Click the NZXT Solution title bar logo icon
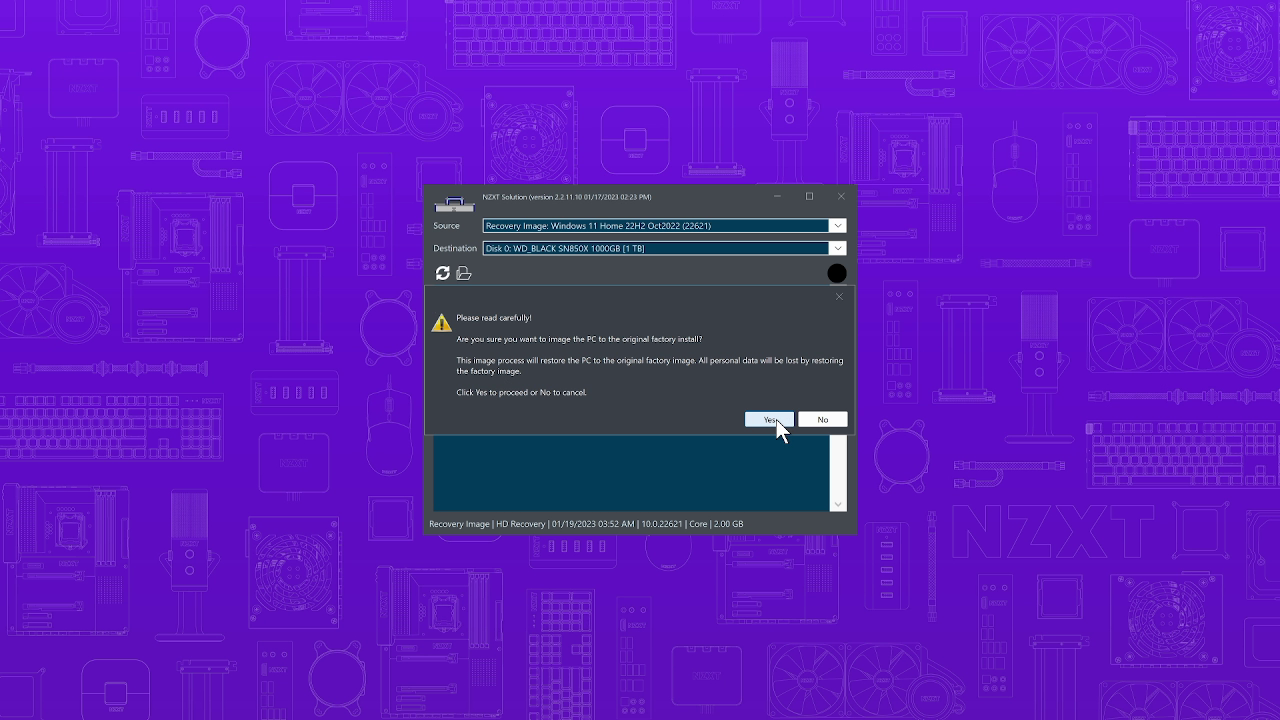Screen dimensions: 1280x720 point(453,202)
